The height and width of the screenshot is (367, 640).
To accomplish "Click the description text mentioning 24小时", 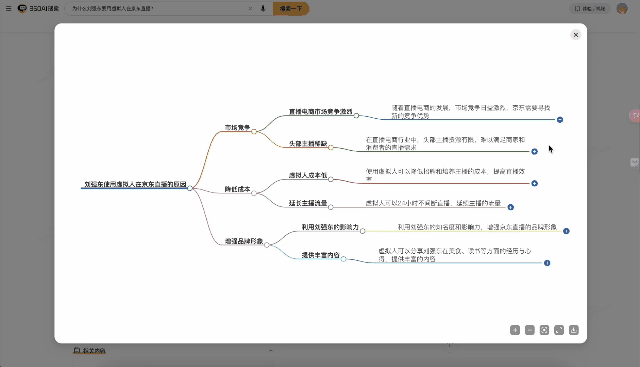I will coord(433,203).
